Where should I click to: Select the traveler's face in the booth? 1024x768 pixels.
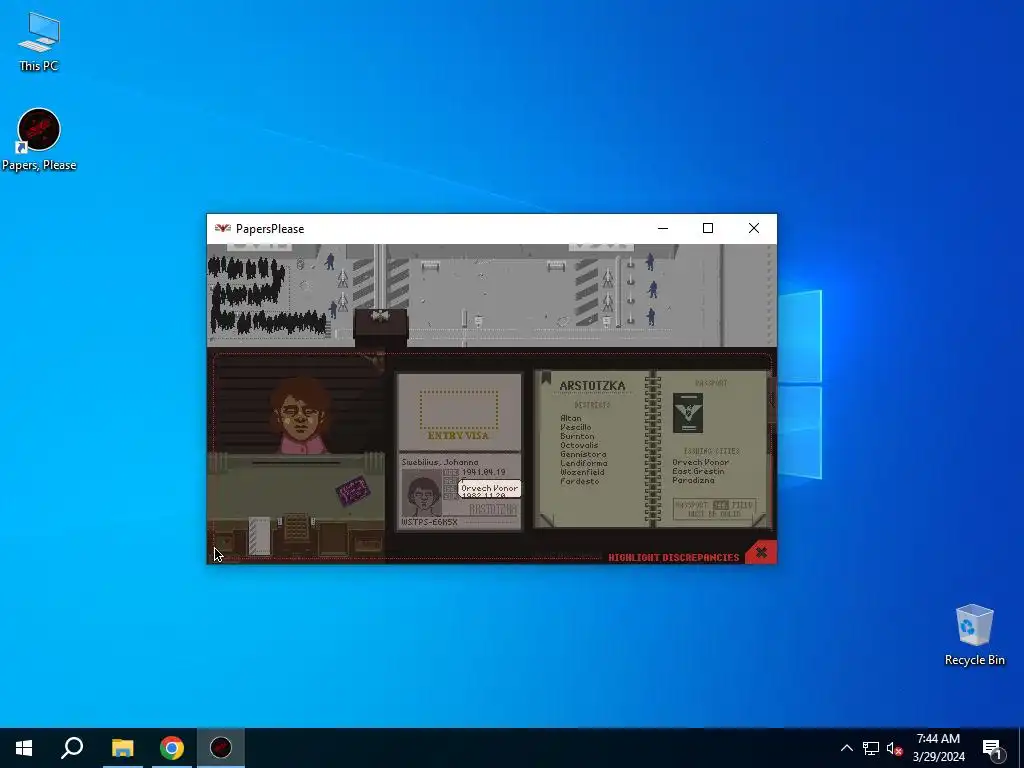click(x=300, y=413)
